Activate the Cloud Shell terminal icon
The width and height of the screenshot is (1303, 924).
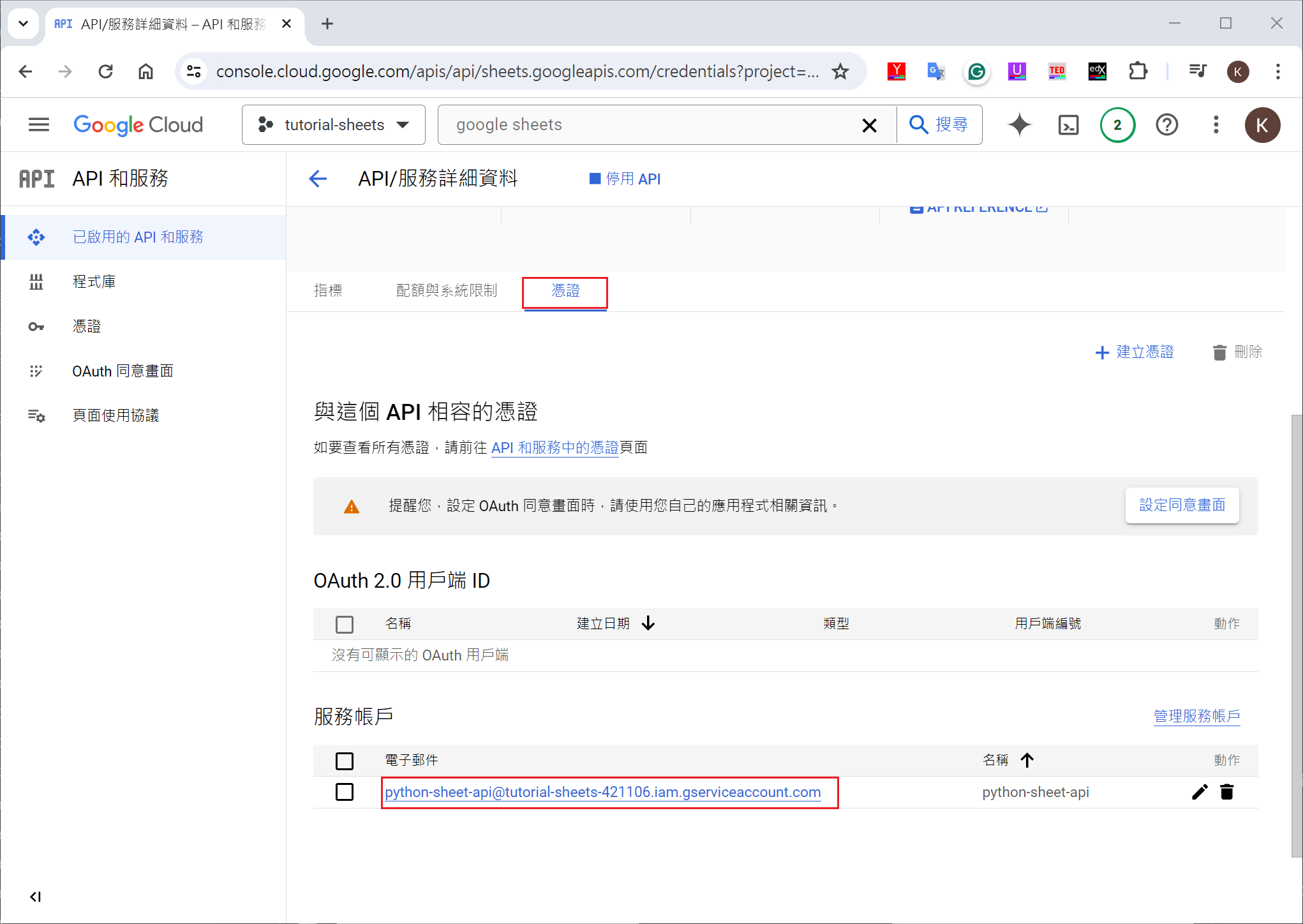click(x=1068, y=124)
